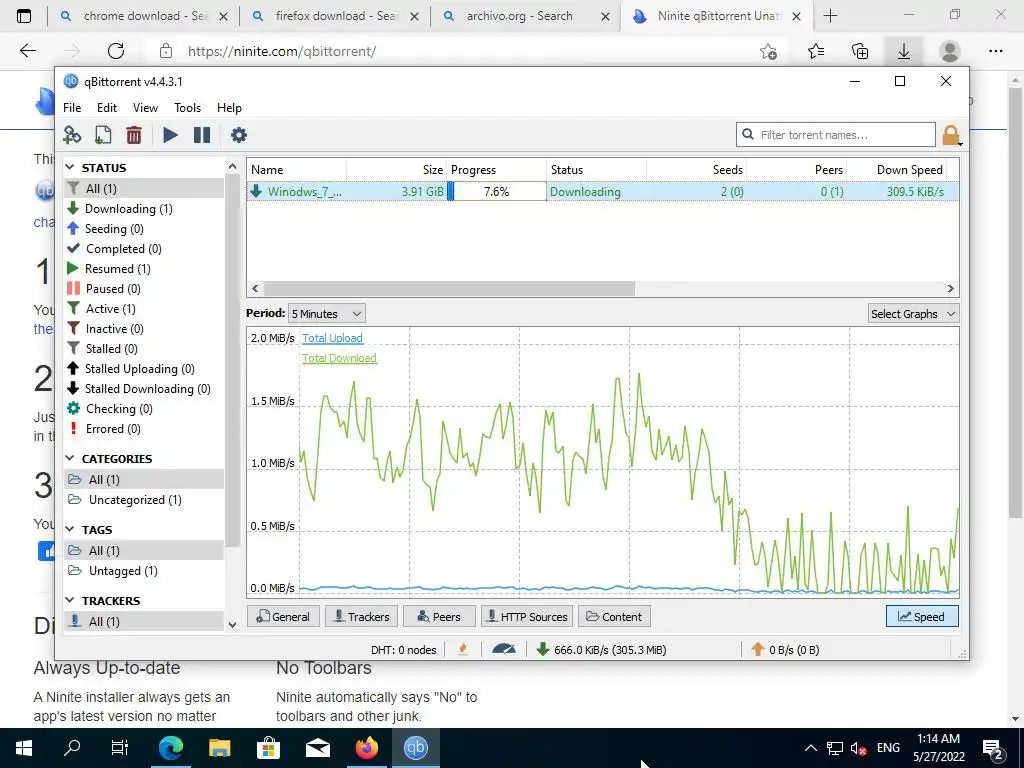This screenshot has width=1024, height=768.
Task: Switch to the archivo.org Search browser tab
Action: coord(526,16)
